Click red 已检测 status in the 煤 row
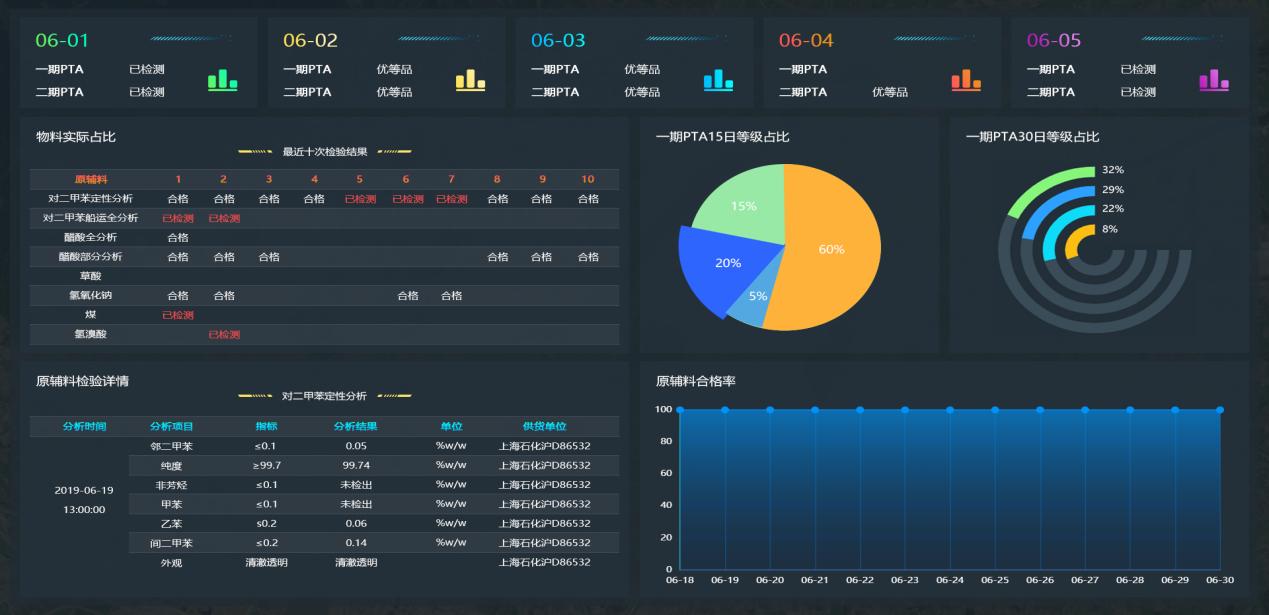 178,315
